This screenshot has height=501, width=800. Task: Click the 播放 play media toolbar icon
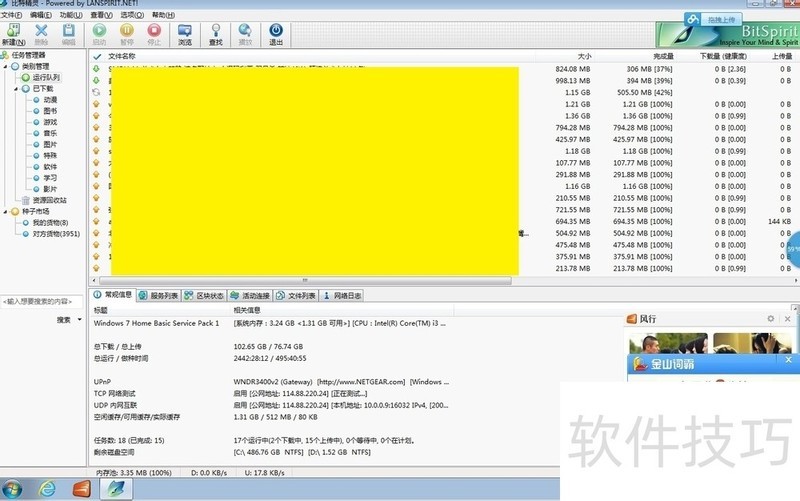(x=245, y=34)
